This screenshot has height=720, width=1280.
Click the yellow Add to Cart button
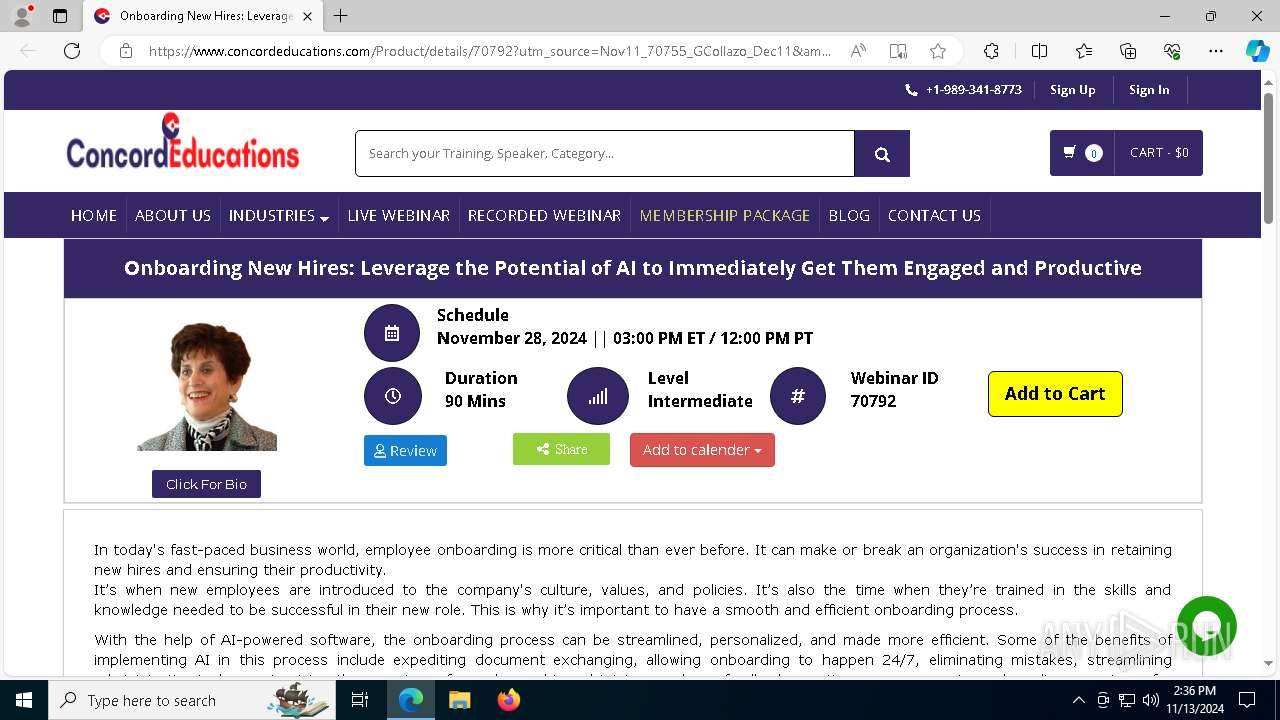pos(1055,394)
